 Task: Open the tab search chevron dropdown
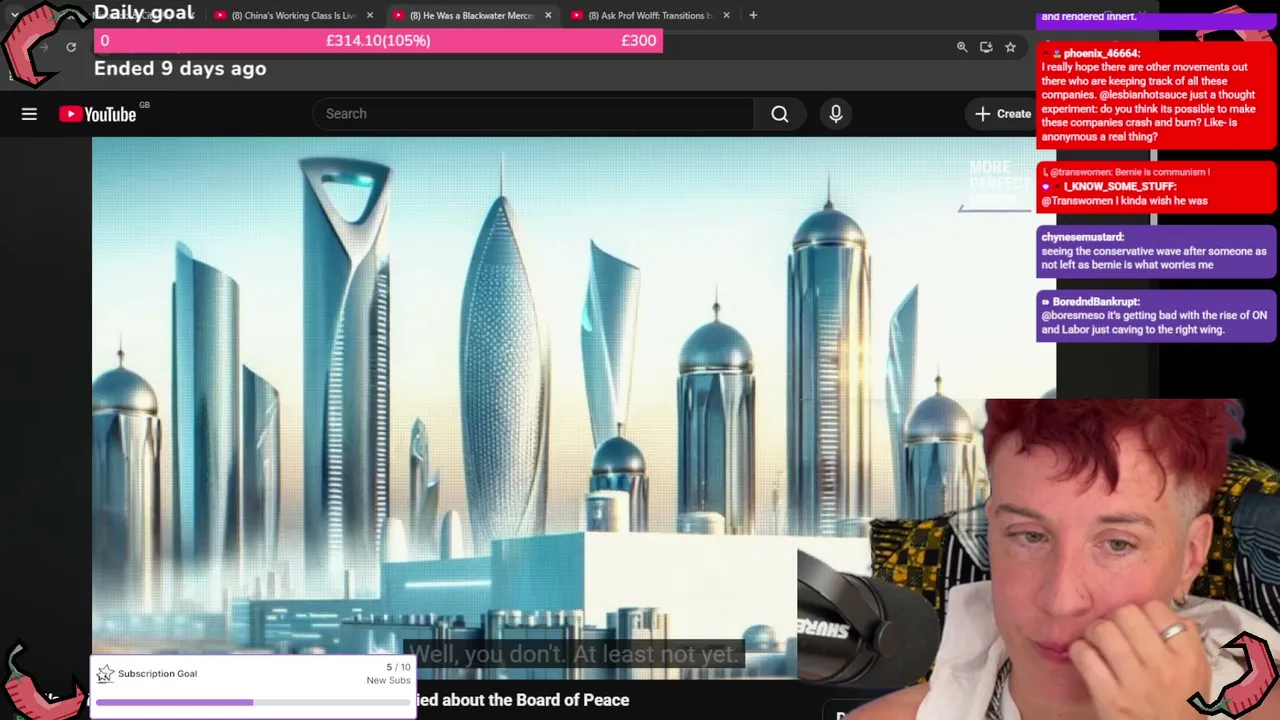(14, 15)
